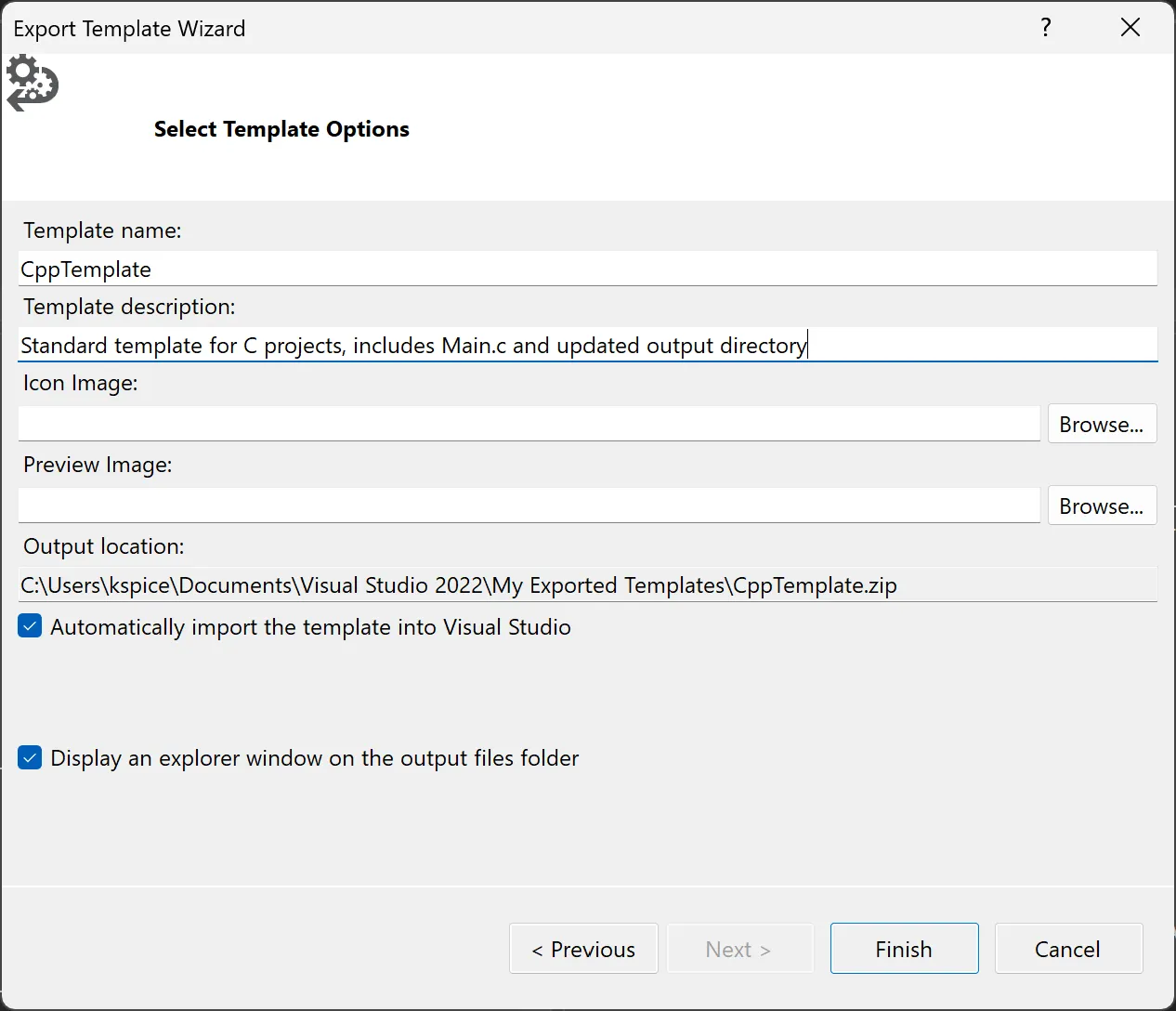Click the Export Template gears icon
The image size is (1176, 1011).
click(33, 84)
